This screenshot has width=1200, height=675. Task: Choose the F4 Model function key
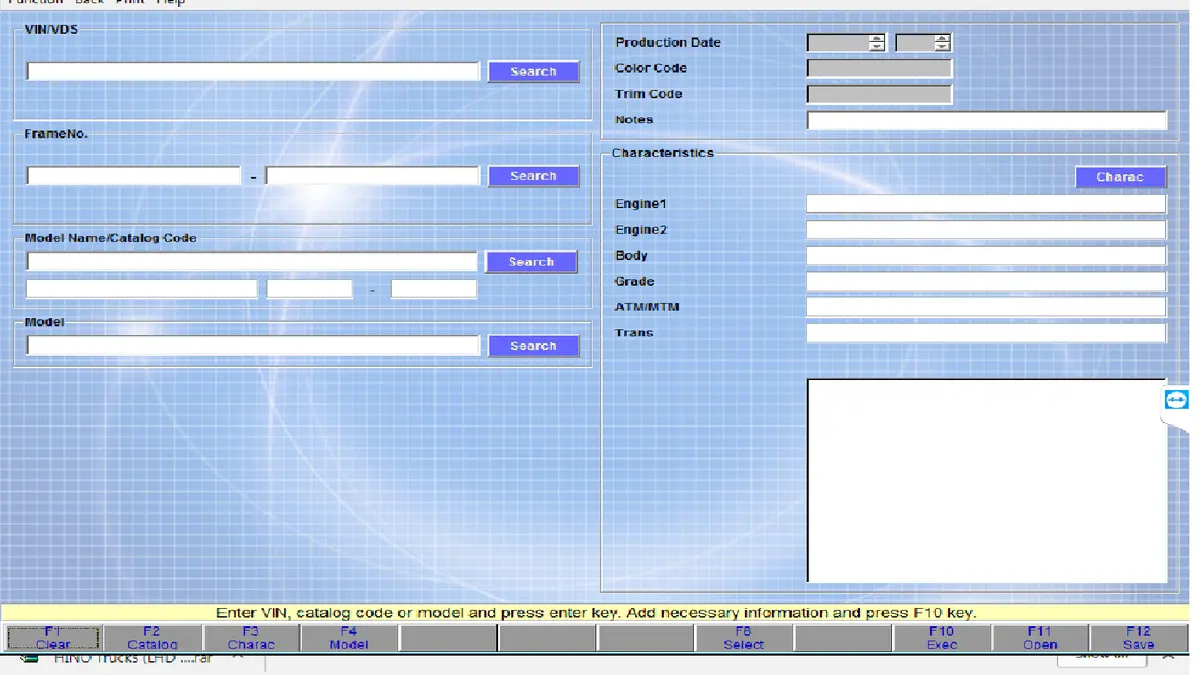349,638
